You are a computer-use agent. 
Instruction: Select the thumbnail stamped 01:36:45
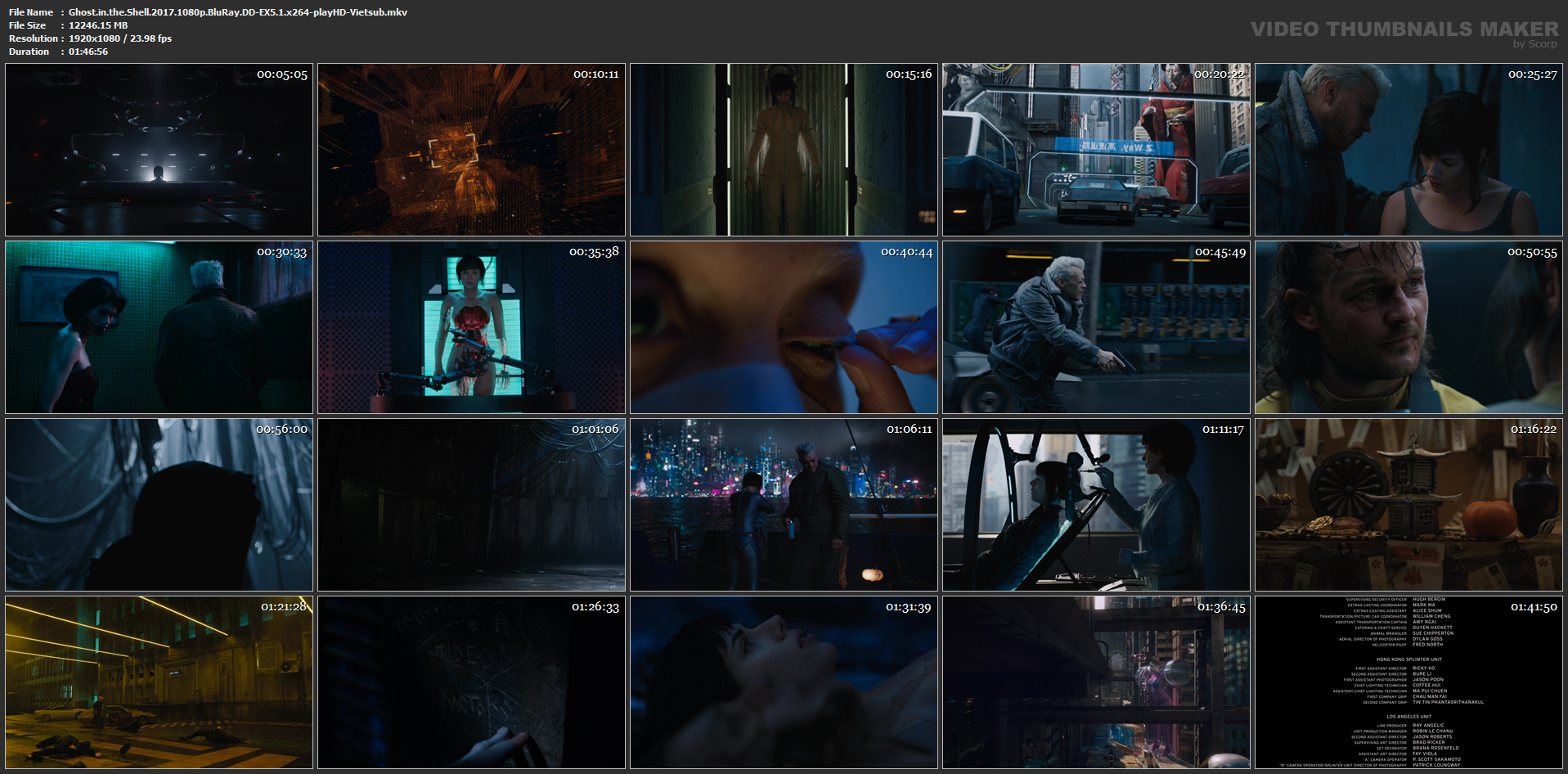[1096, 682]
